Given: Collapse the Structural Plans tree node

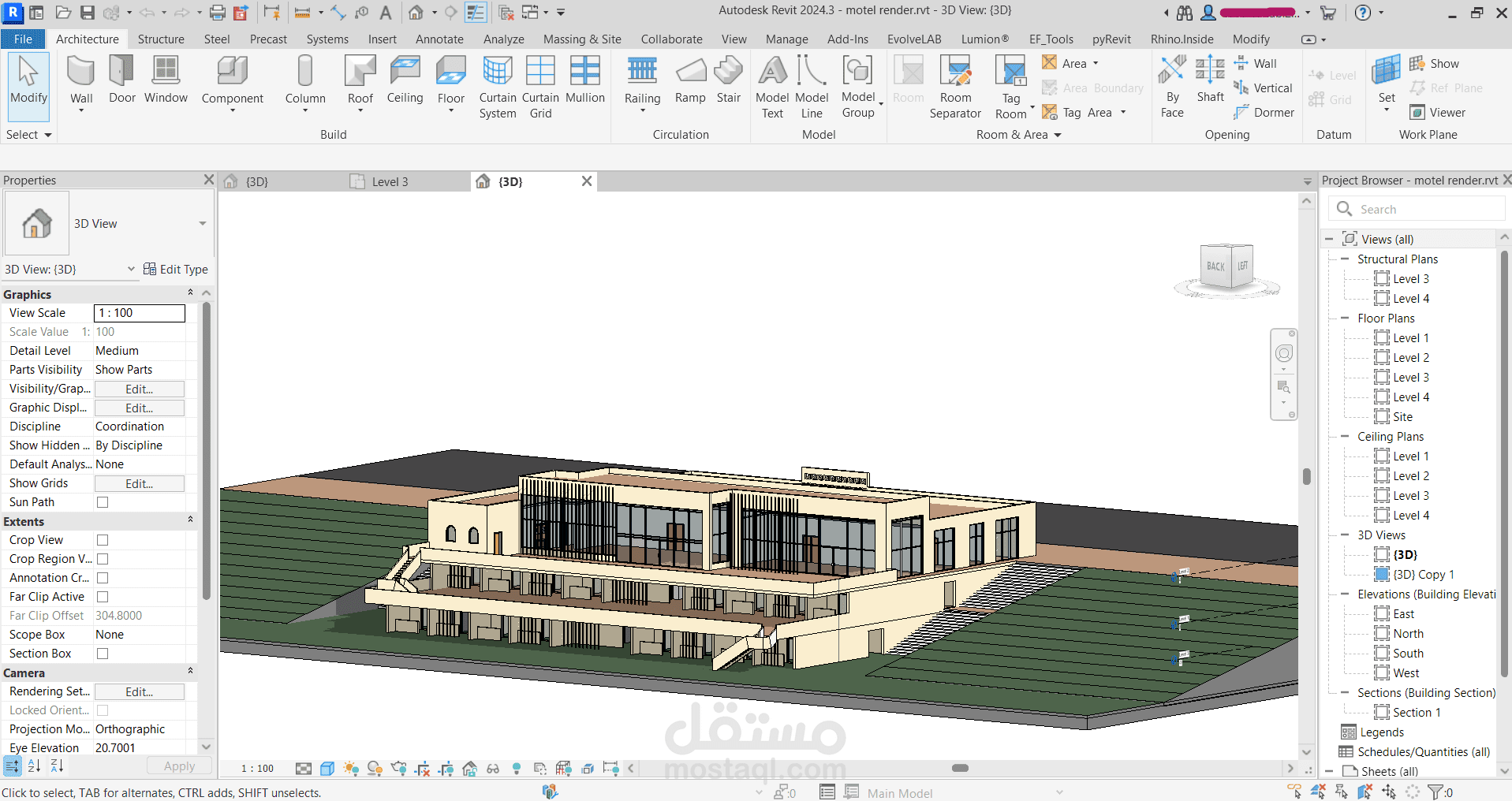Looking at the screenshot, I should tap(1345, 259).
